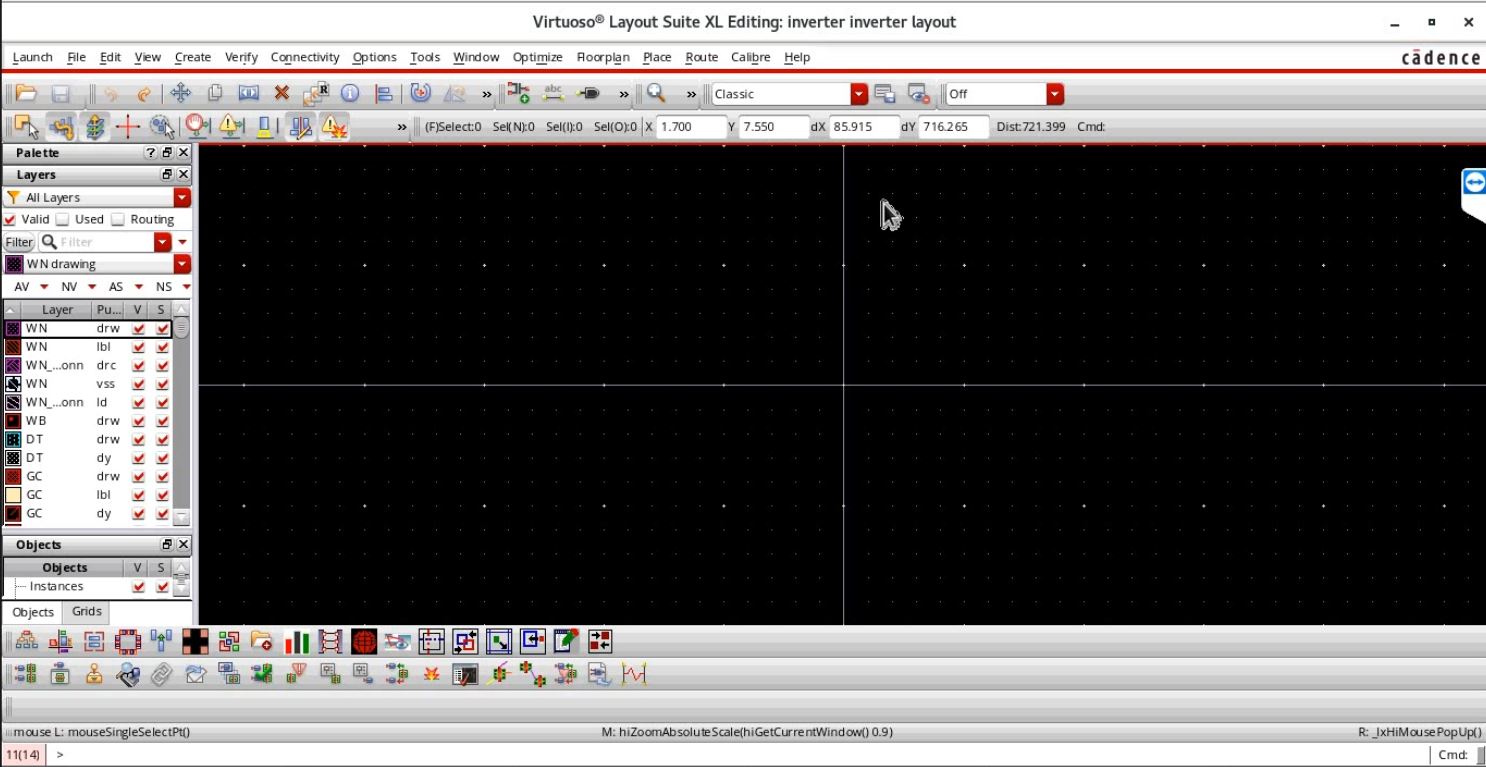Viewport: 1486px width, 767px height.
Task: Expand the AV layer visibility dropdown
Action: (x=45, y=287)
